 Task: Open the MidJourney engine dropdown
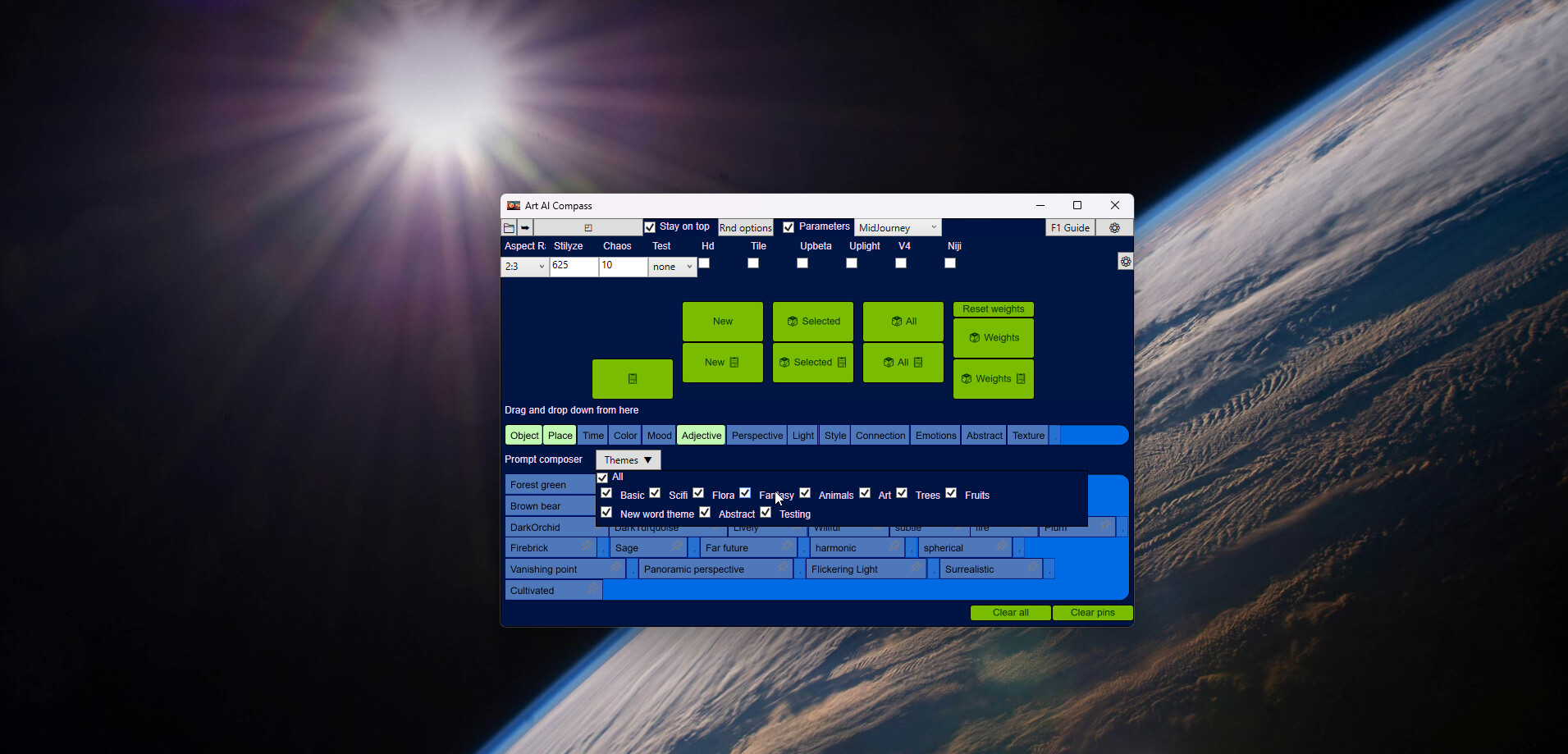tap(934, 226)
